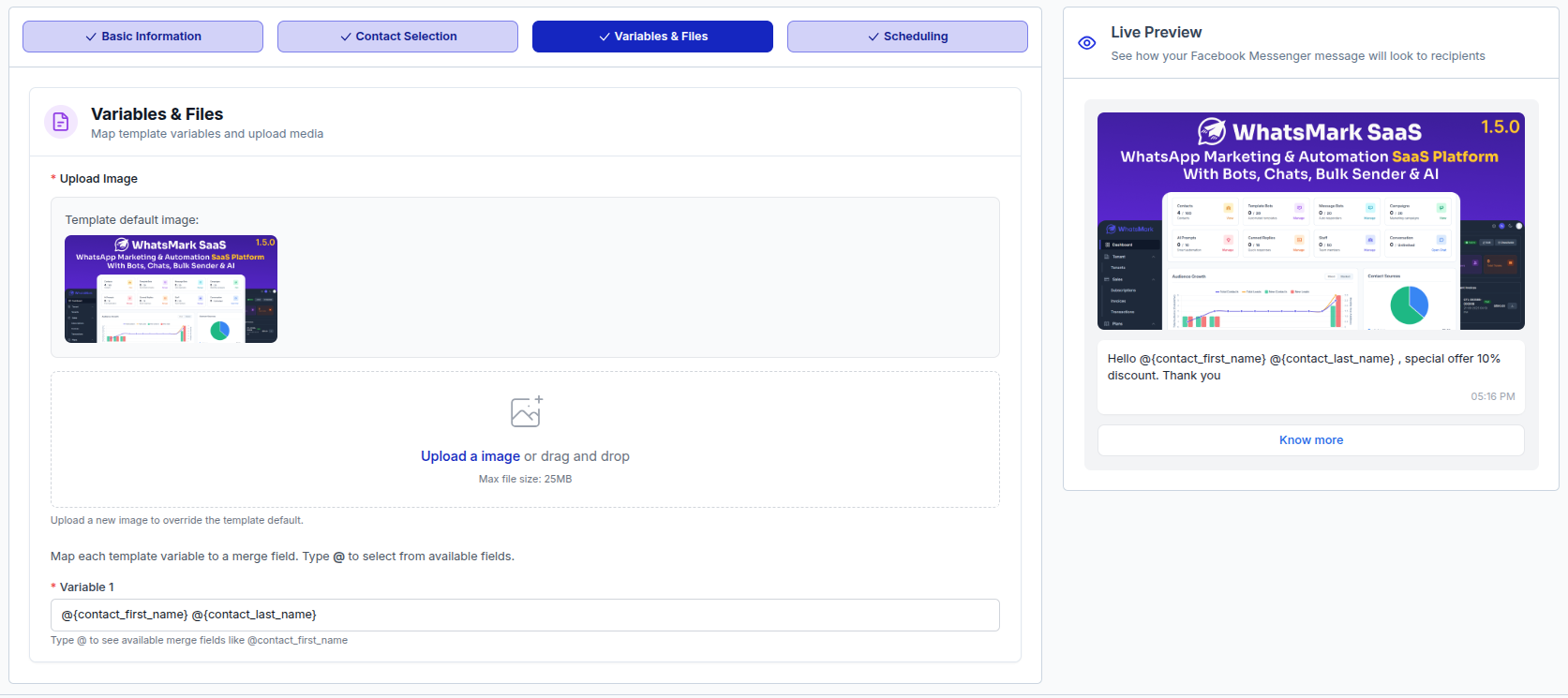Click the 'Max file size: 25MB' text

pos(525,479)
